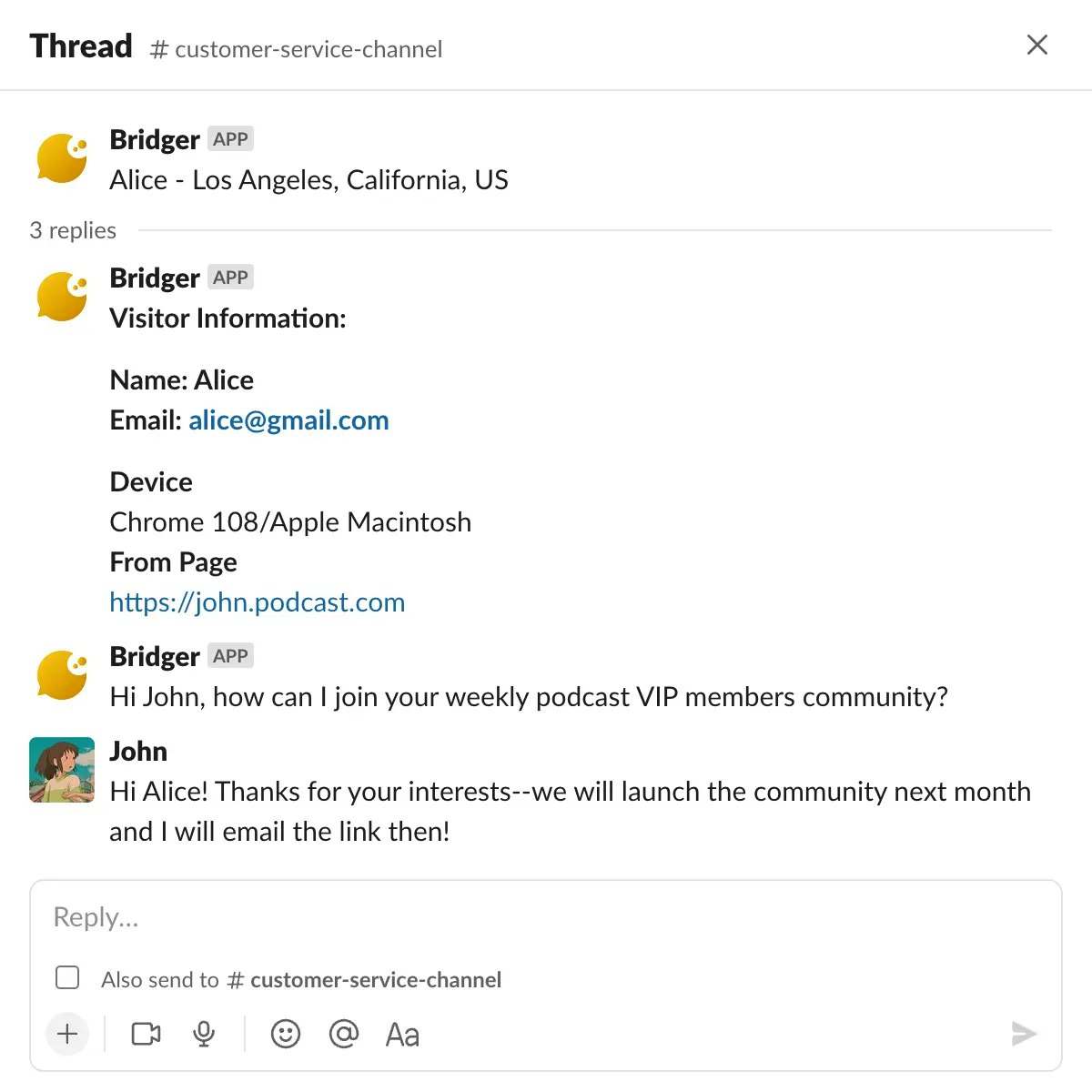Click customer-service-channel name beside the checkbox
This screenshot has width=1092, height=1092.
point(376,979)
